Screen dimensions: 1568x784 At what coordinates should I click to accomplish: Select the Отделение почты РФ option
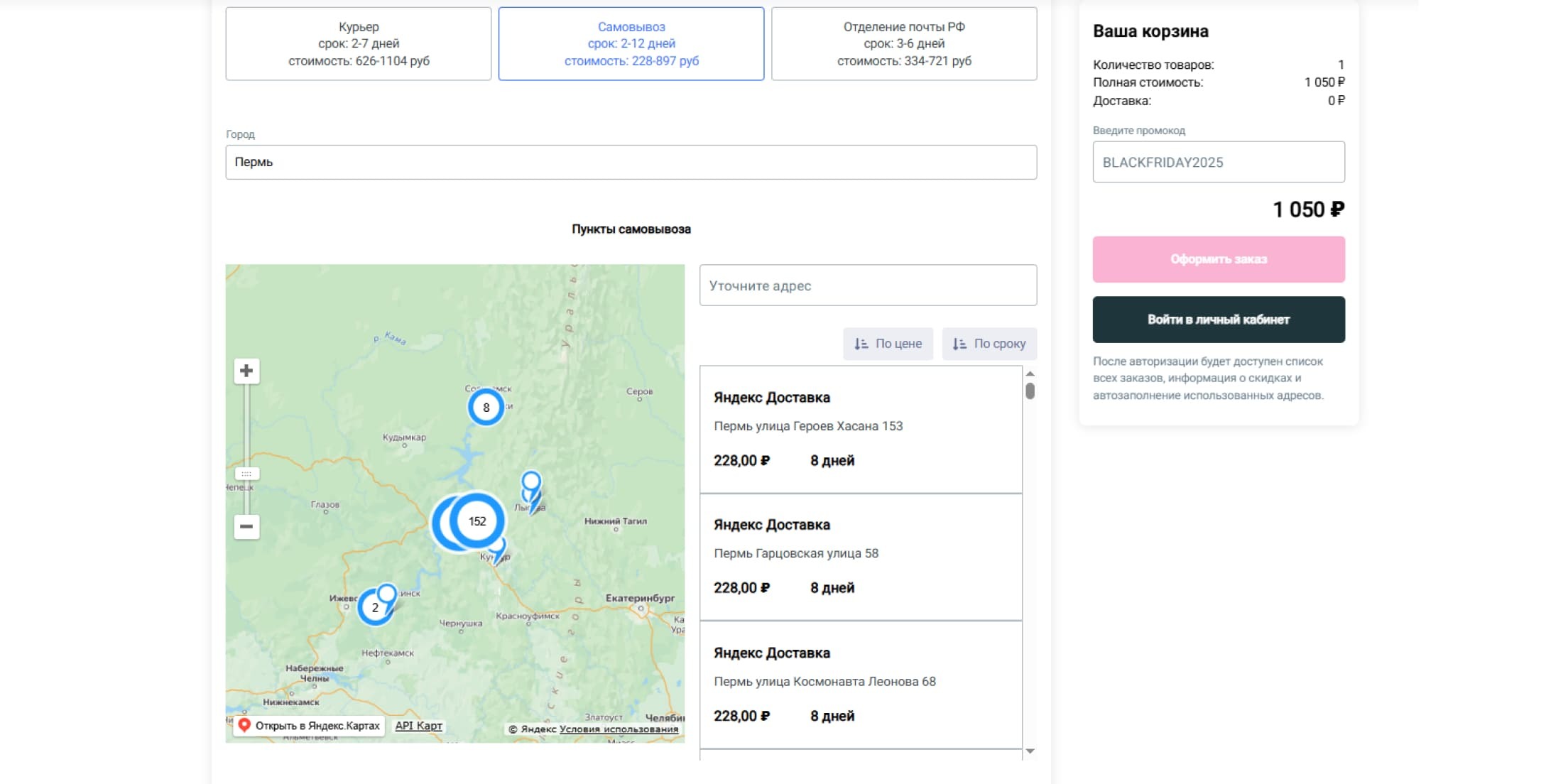pyautogui.click(x=904, y=43)
